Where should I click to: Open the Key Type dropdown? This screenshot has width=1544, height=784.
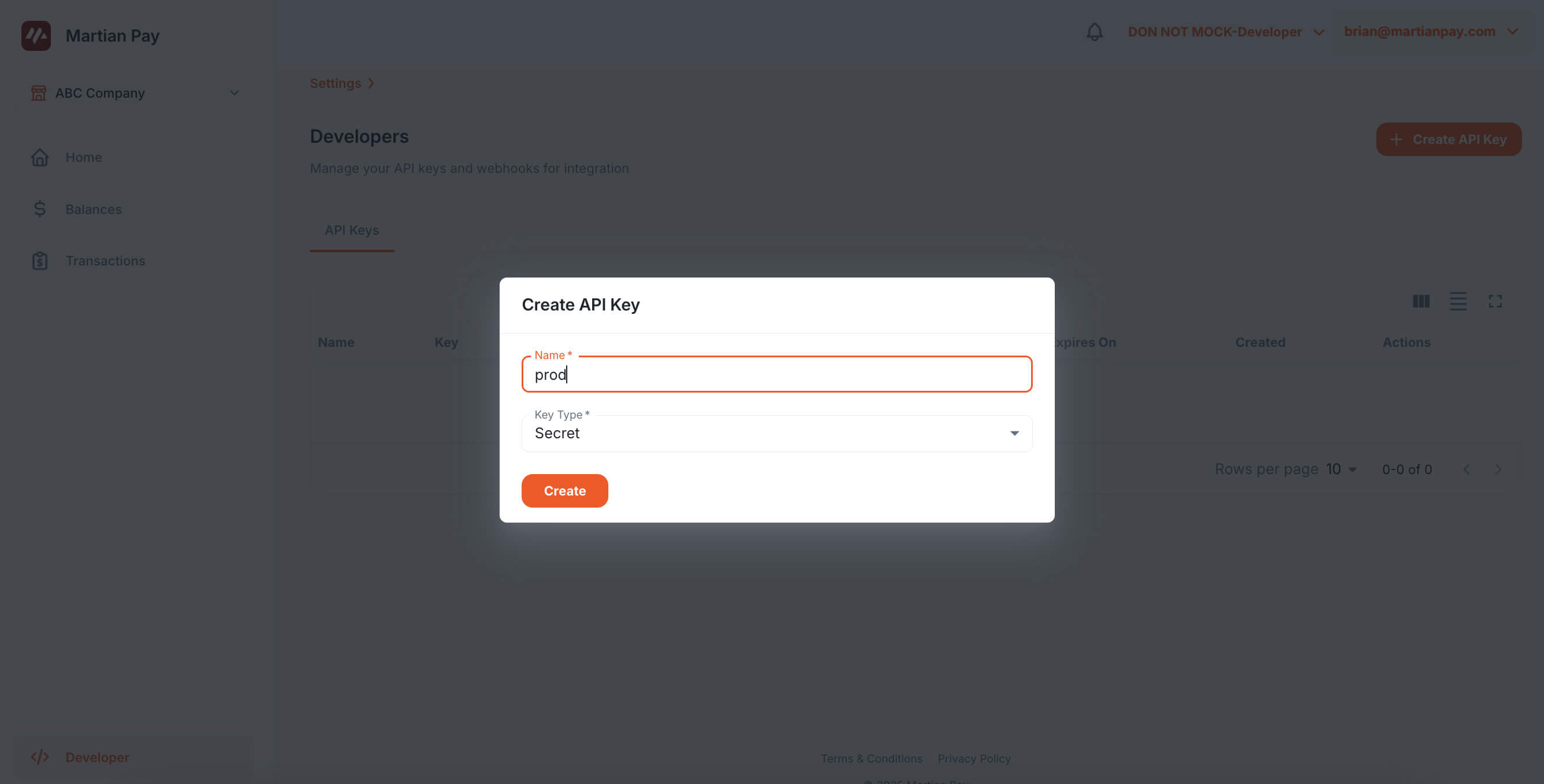pos(776,434)
